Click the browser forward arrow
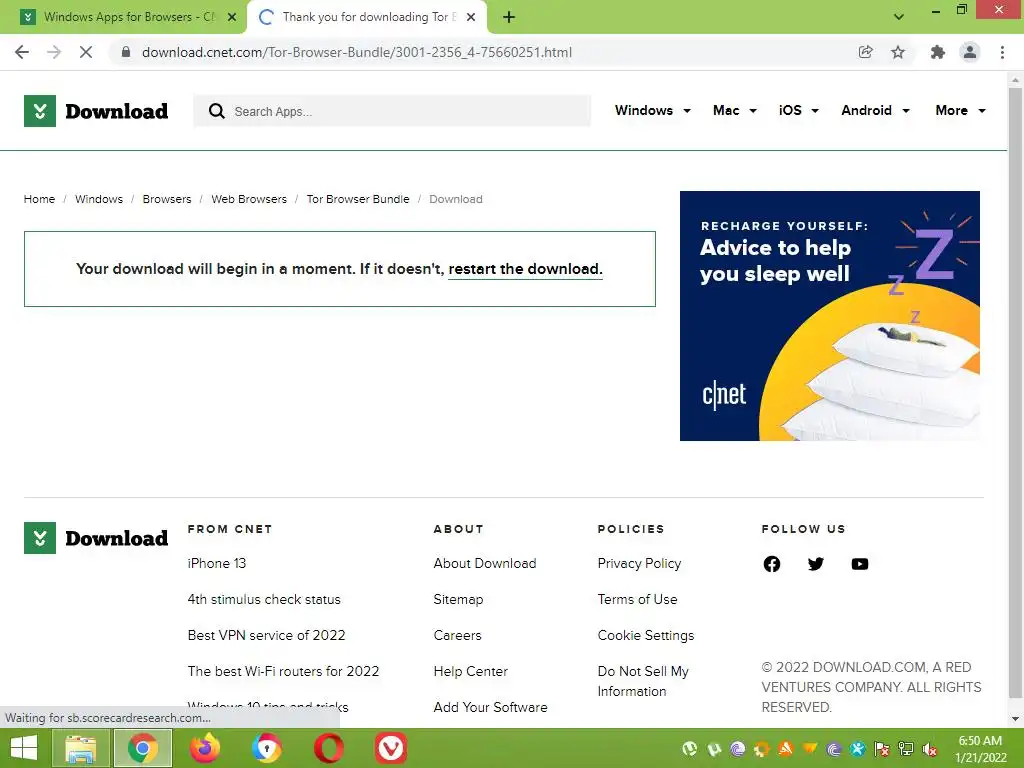The width and height of the screenshot is (1024, 768). pos(54,52)
